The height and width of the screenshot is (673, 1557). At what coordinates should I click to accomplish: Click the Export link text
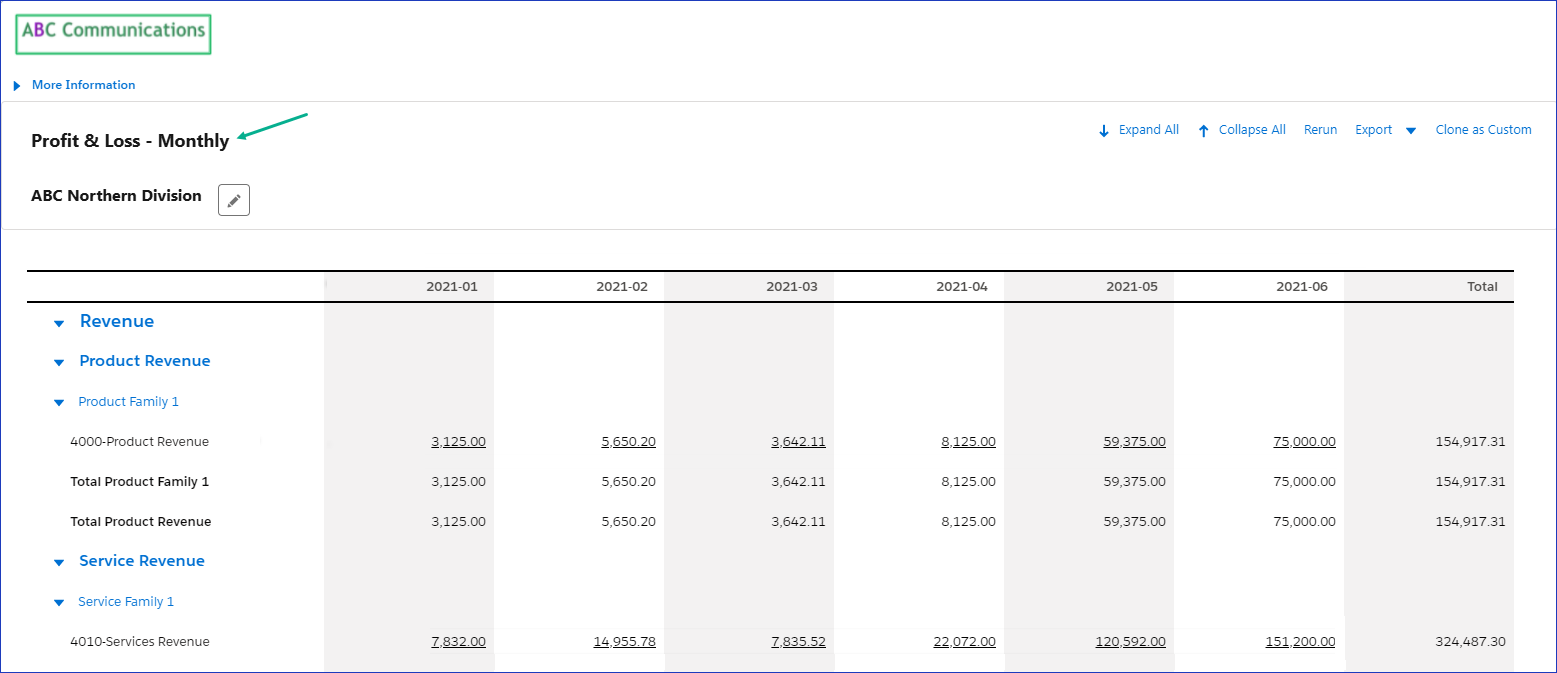[1373, 130]
